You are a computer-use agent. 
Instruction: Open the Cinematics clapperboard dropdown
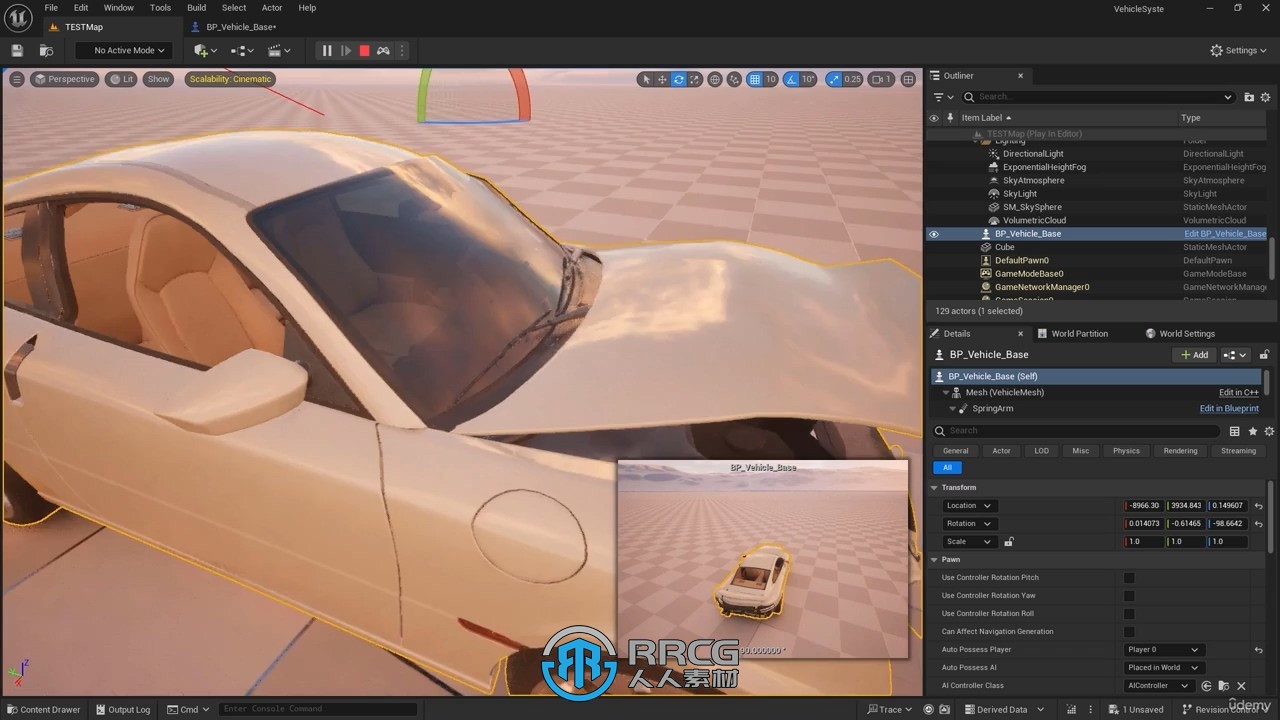[x=279, y=50]
